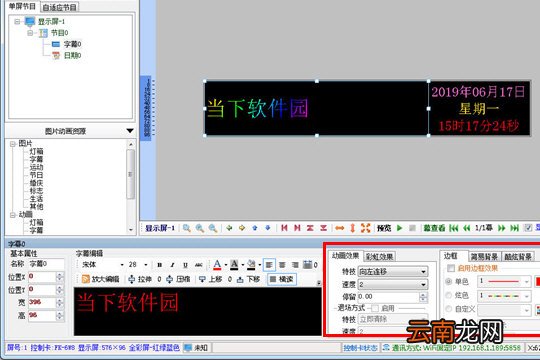Jump to first screen page
This screenshot has height=360, width=540.
pyautogui.click(x=454, y=228)
